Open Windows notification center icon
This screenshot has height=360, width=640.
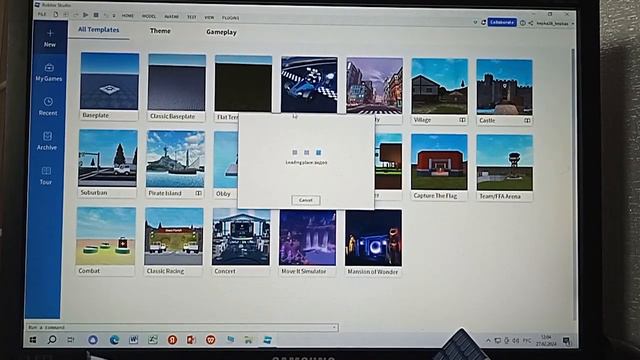pos(566,340)
